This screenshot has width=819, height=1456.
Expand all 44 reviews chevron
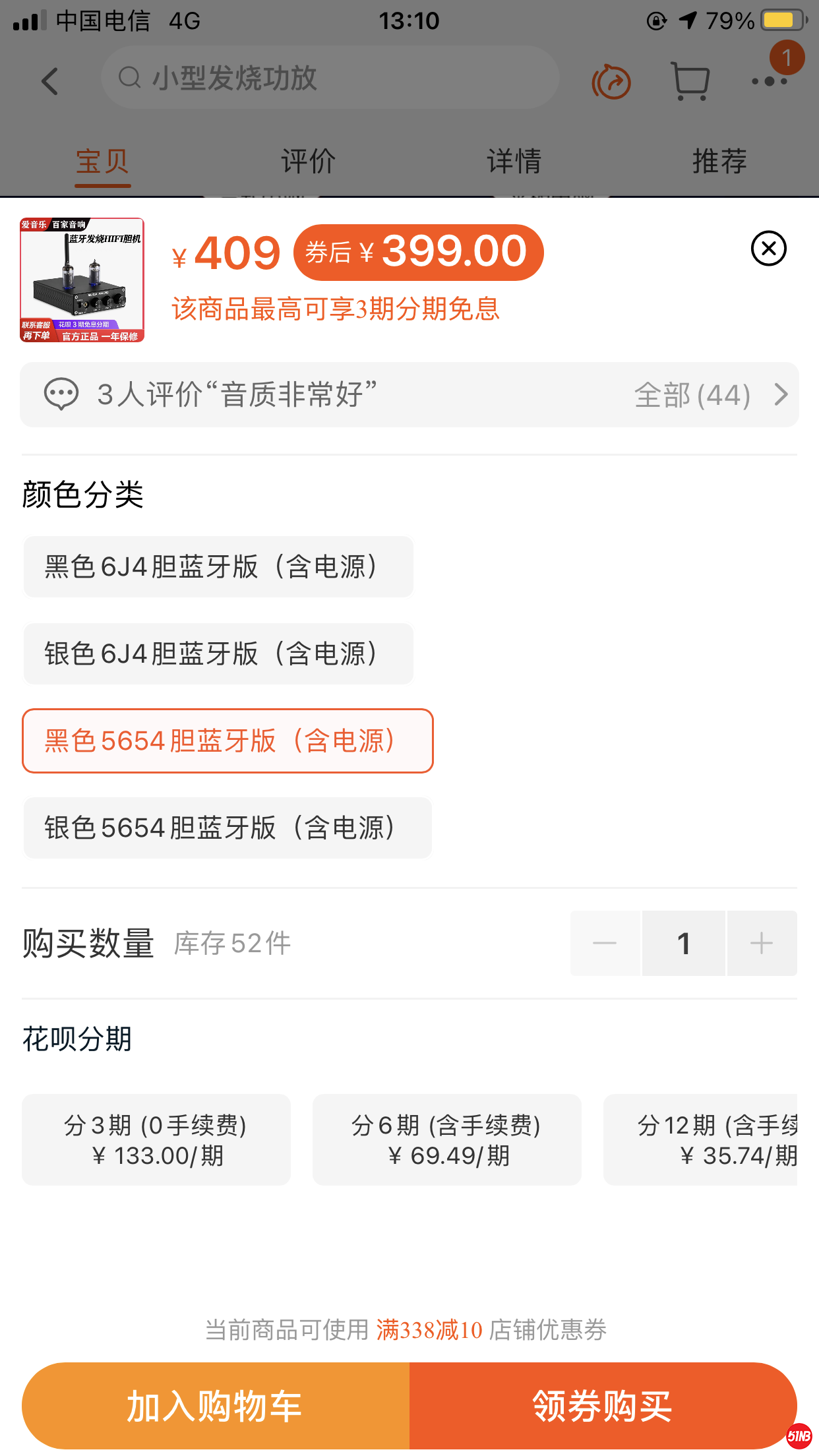[x=781, y=394]
